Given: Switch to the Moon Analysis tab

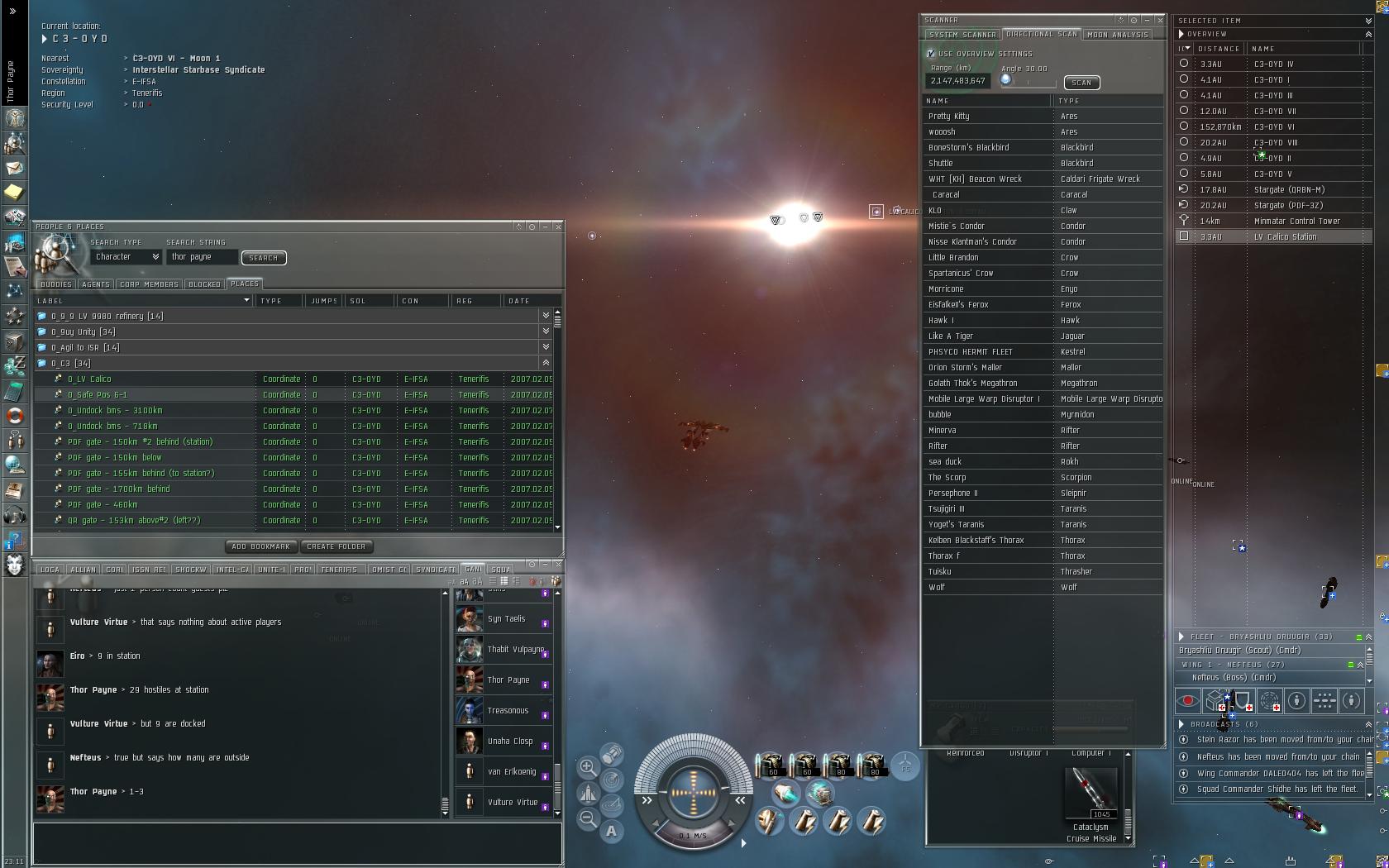Looking at the screenshot, I should point(1118,35).
